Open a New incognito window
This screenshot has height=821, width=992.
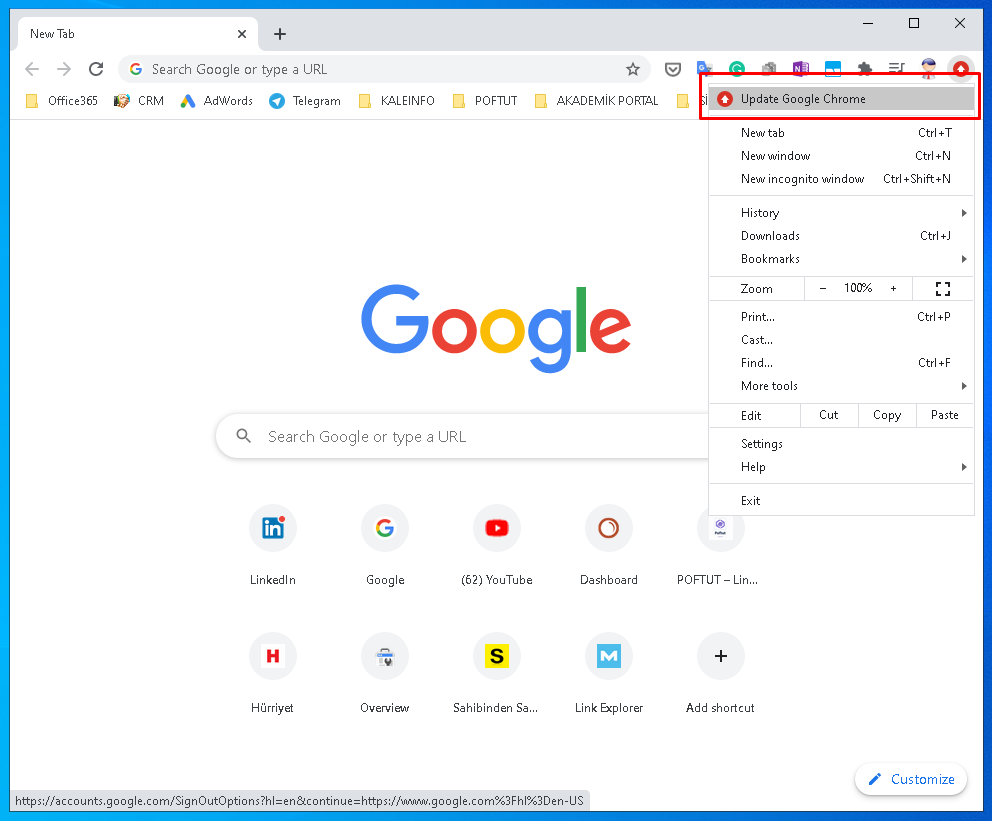pos(841,179)
